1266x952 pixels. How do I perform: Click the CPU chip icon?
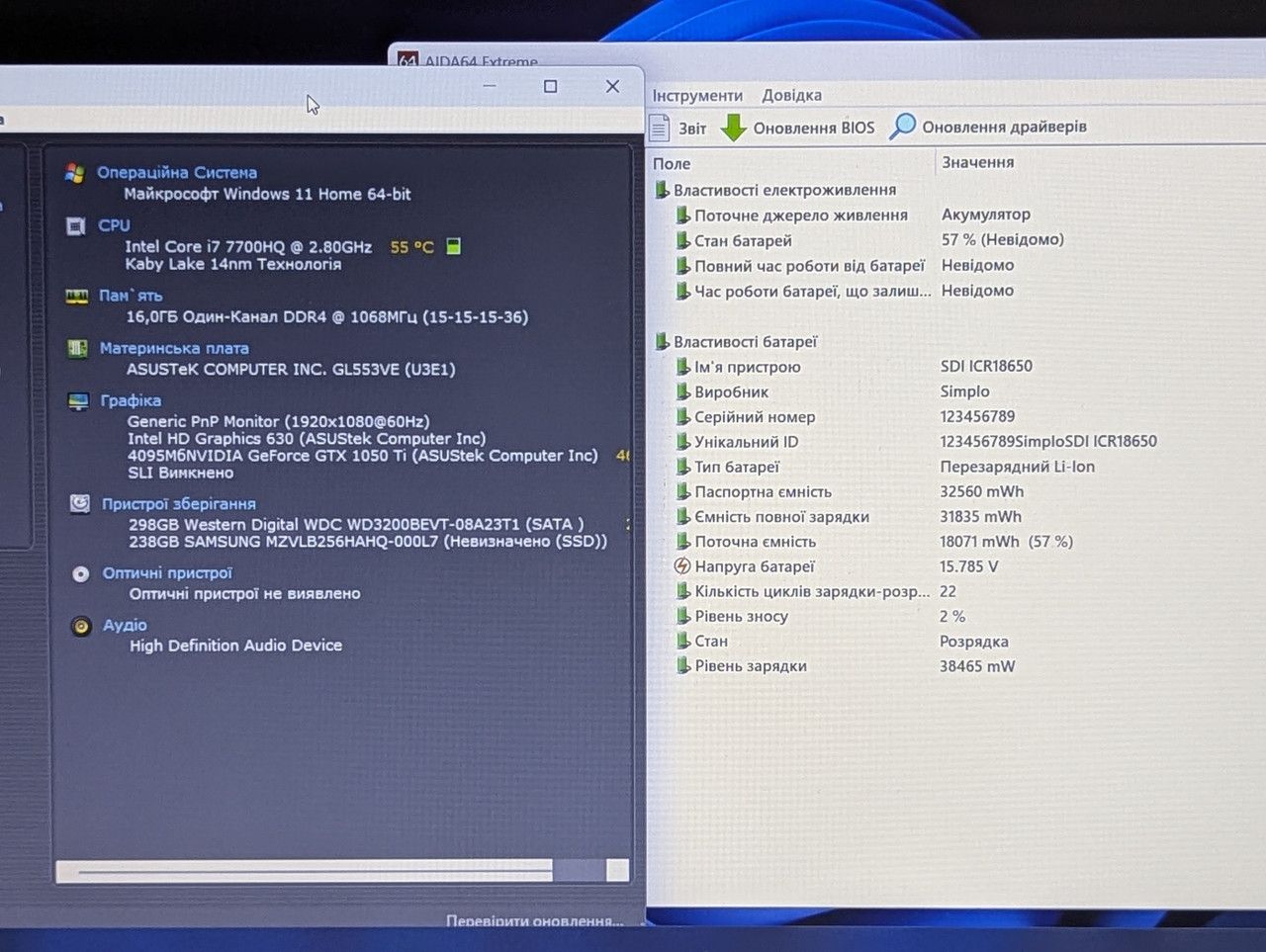[x=75, y=226]
